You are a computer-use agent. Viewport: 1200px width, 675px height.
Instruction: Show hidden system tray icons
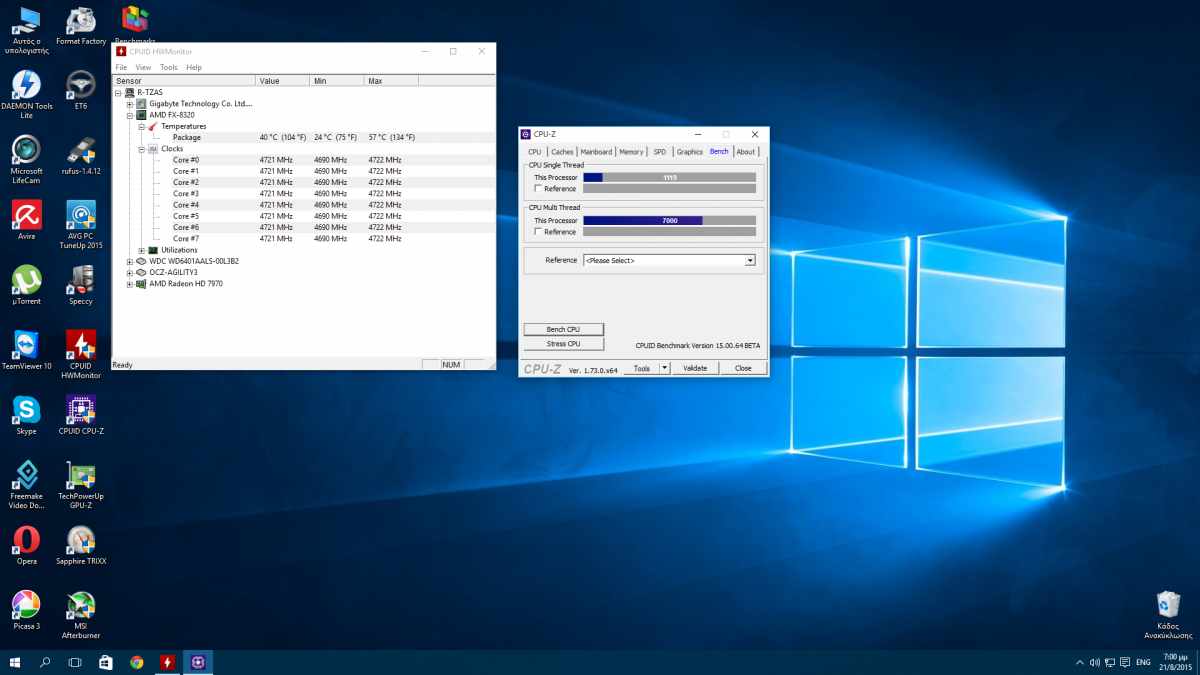1079,662
